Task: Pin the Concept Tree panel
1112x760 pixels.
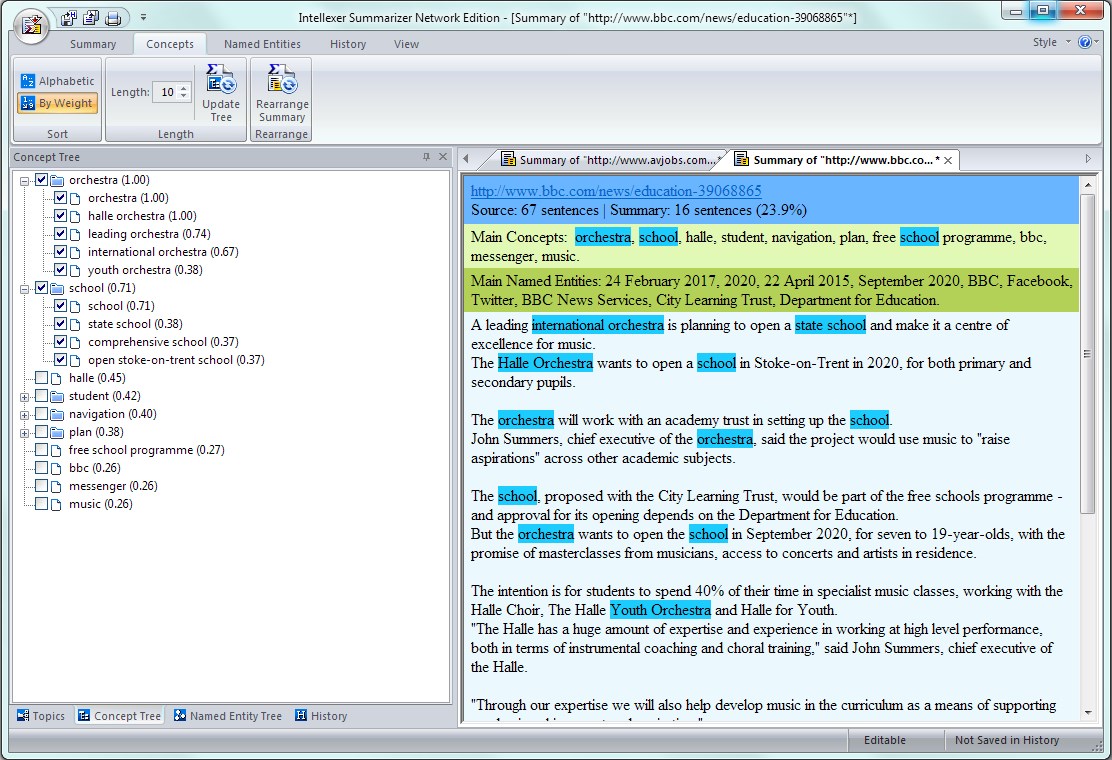Action: [426, 157]
